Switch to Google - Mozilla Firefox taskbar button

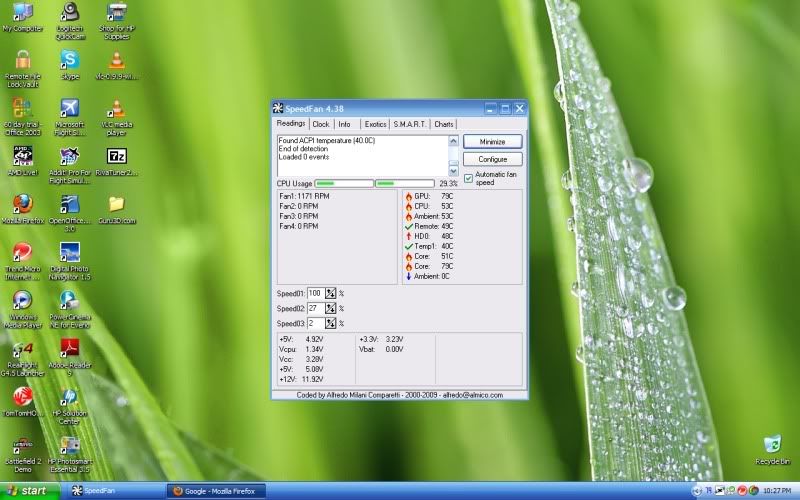click(x=216, y=491)
